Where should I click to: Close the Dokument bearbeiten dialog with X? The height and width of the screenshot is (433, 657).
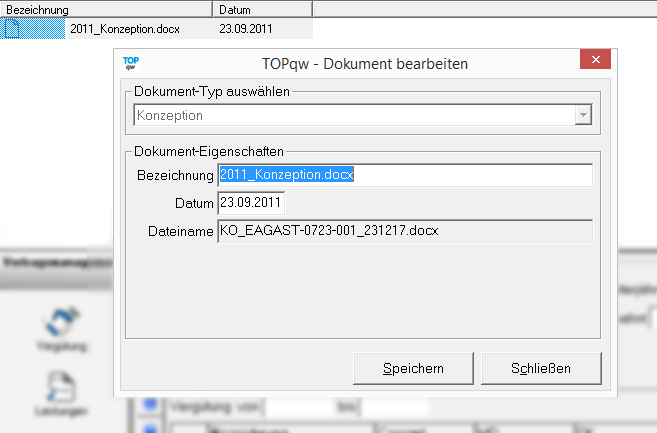[595, 62]
